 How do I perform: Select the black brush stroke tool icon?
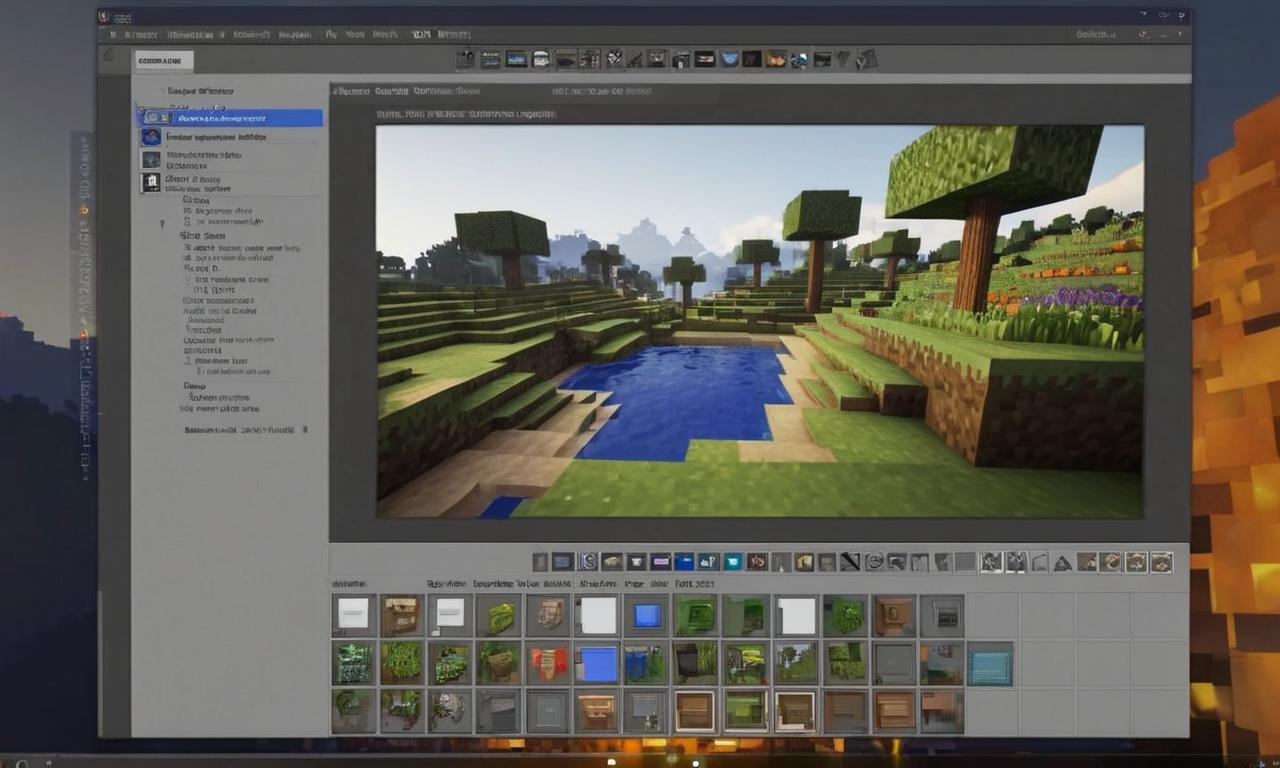pos(850,562)
